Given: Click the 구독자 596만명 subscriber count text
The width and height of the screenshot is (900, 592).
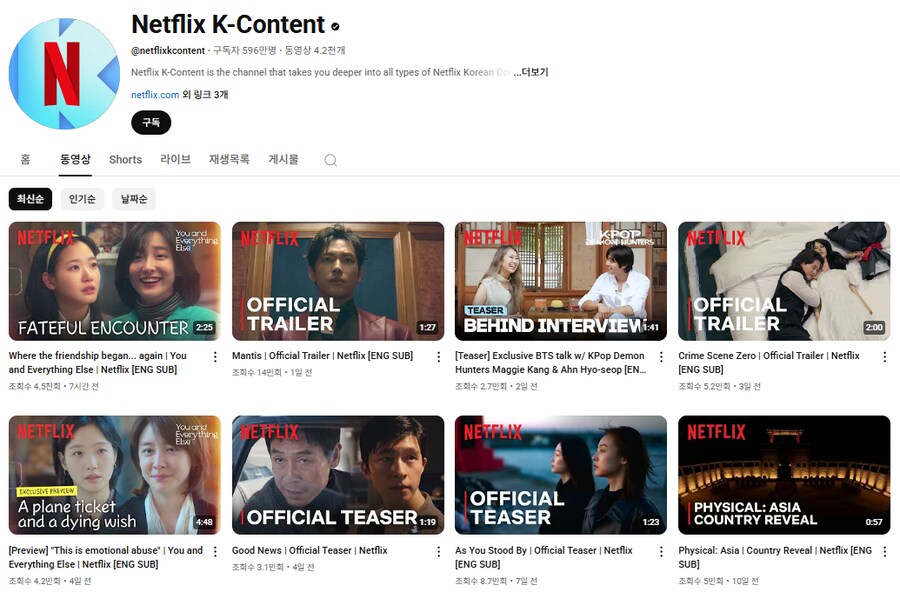Looking at the screenshot, I should 245,51.
